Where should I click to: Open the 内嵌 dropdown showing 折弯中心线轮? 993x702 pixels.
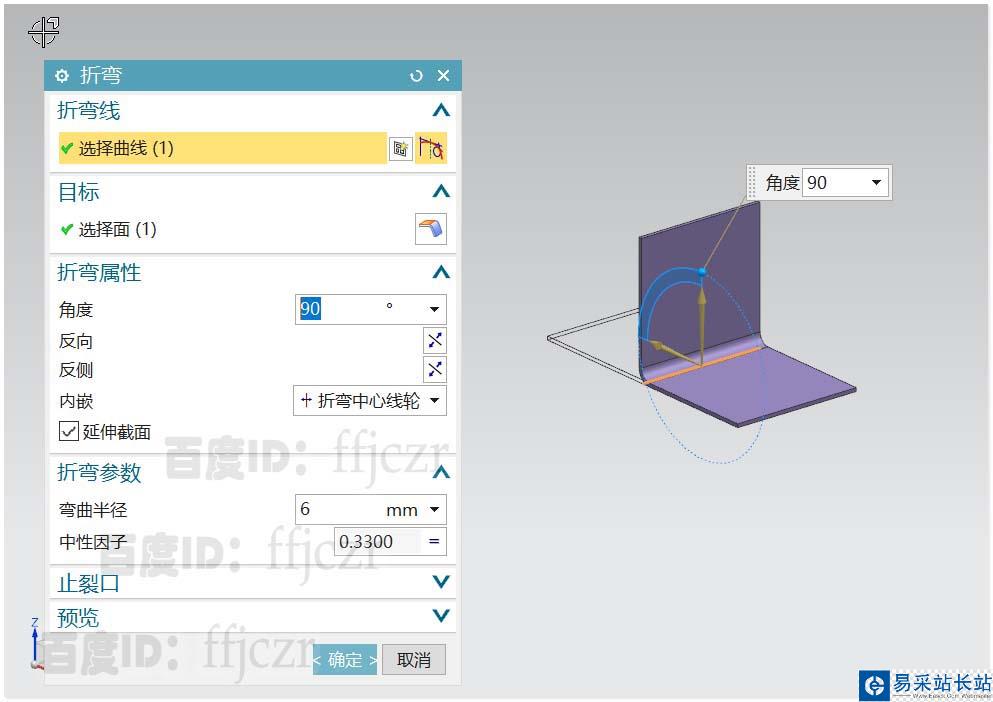370,400
